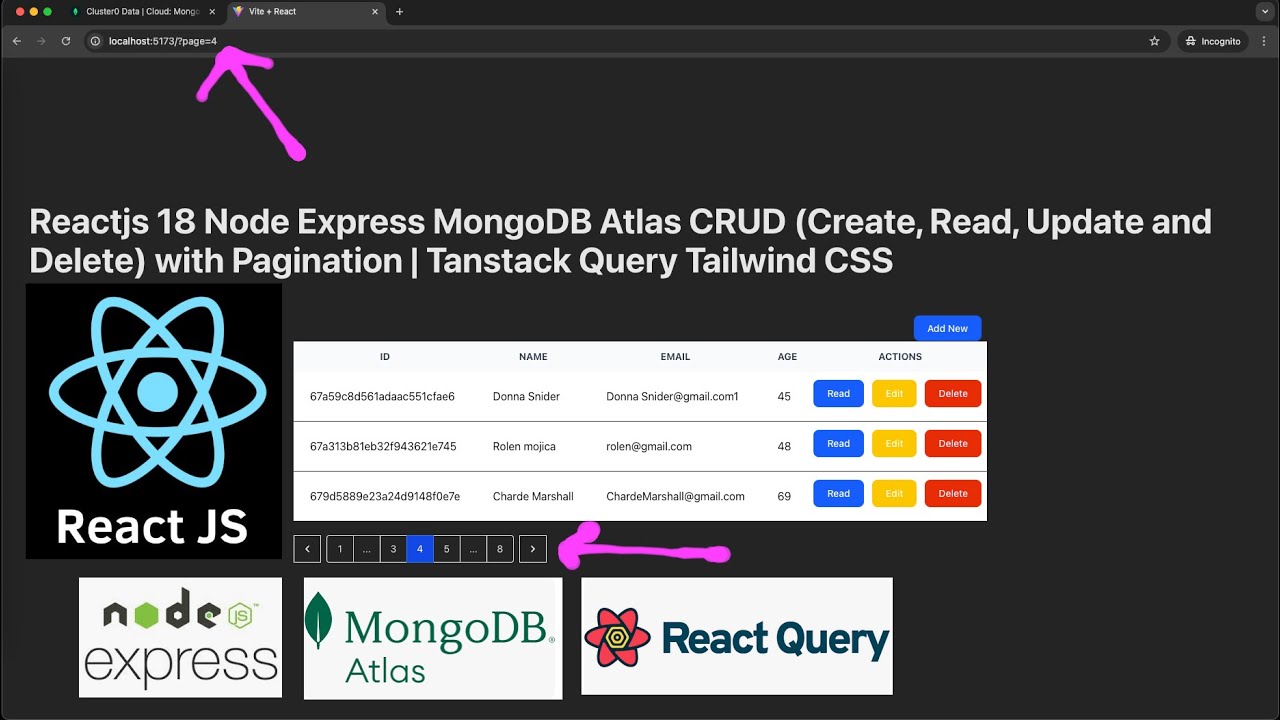The image size is (1280, 720).
Task: Reload the page with the refresh icon
Action: pos(66,41)
